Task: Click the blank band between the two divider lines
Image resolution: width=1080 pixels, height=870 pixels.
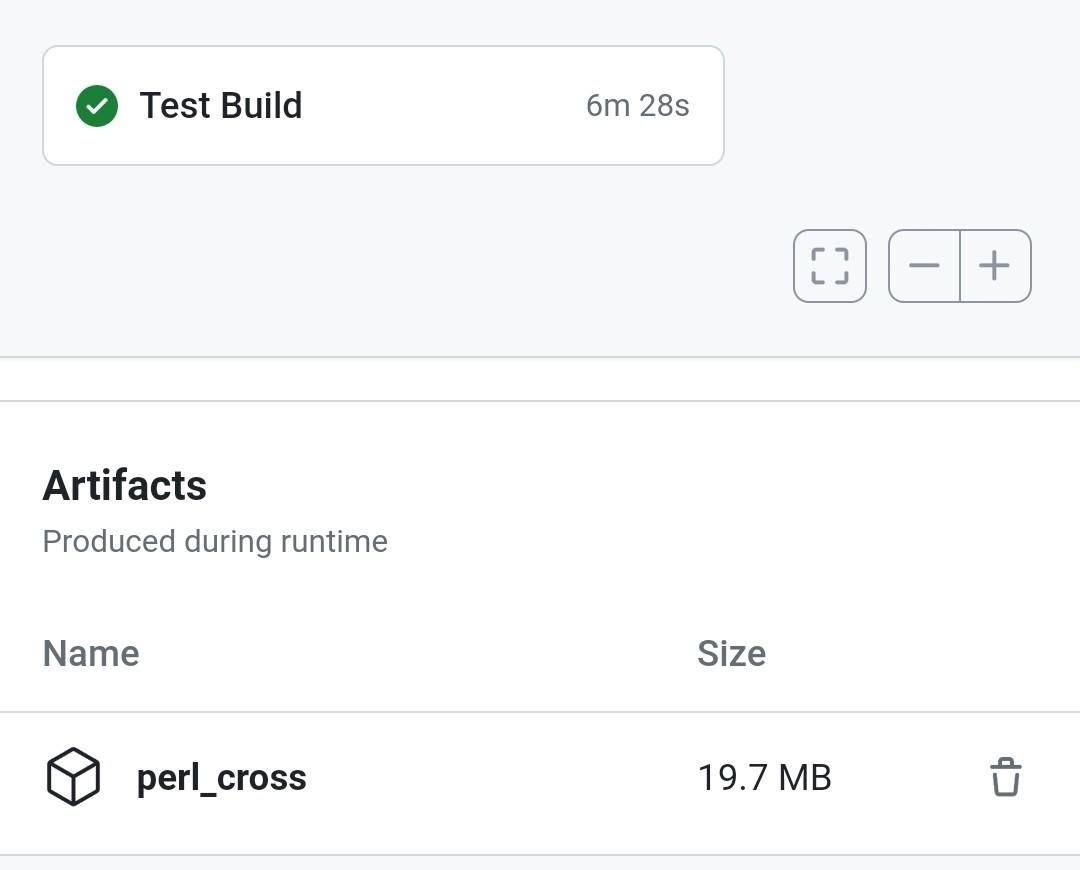Action: (x=540, y=379)
